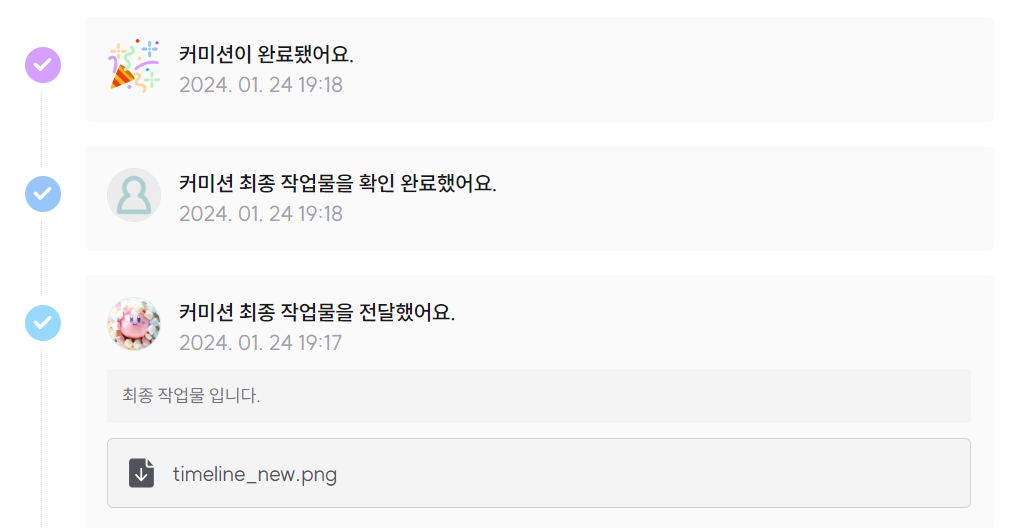Click the title 커미션이 완료됐어요.

(x=266, y=54)
